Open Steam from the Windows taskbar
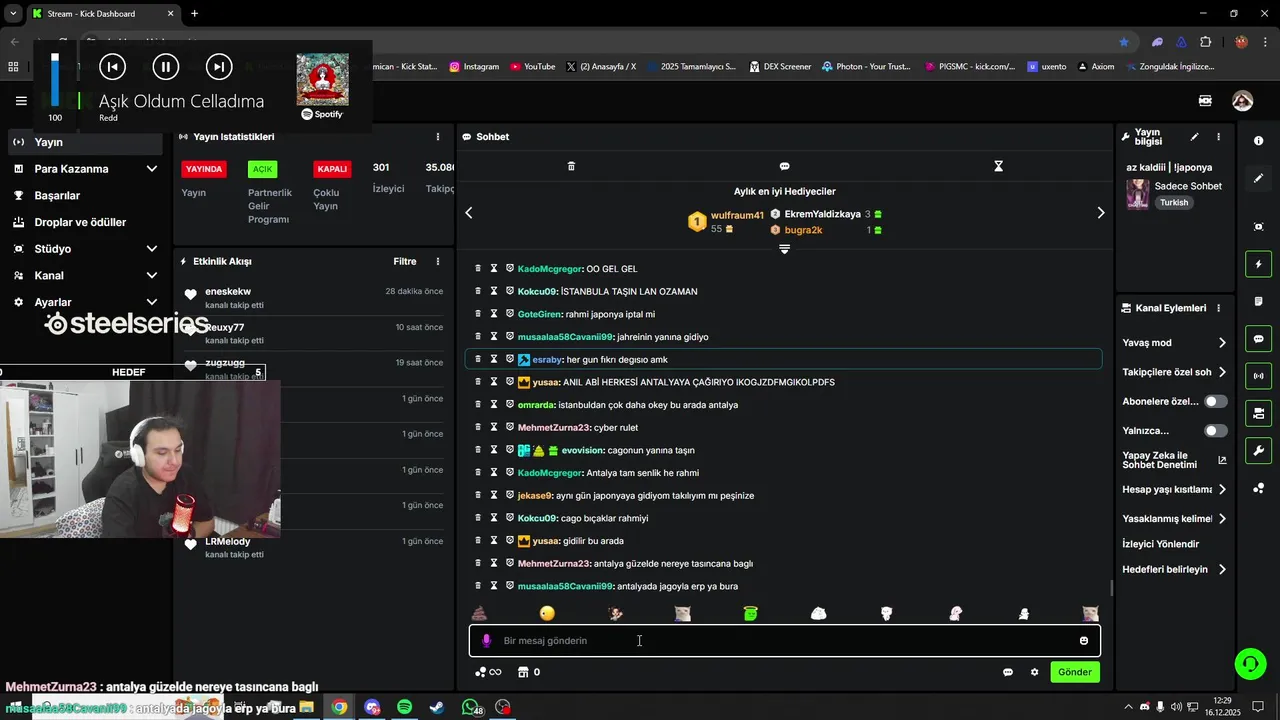 (437, 707)
